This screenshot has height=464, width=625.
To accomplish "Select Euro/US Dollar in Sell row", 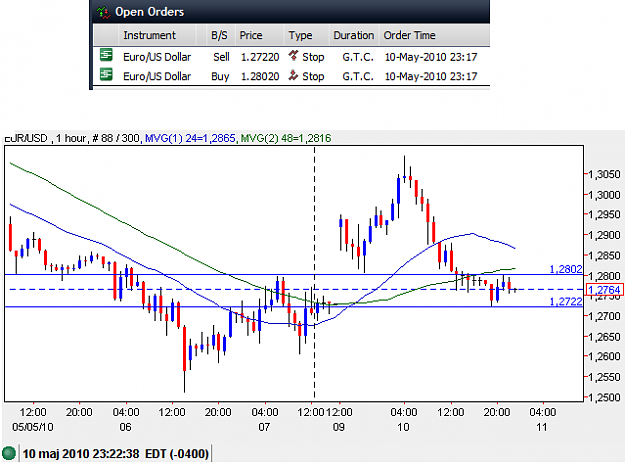I will (157, 57).
